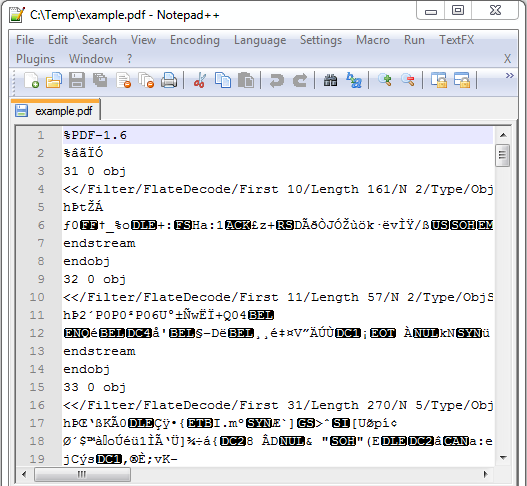This screenshot has width=527, height=486.
Task: Click vertical scrollbar down arrow
Action: 503,457
